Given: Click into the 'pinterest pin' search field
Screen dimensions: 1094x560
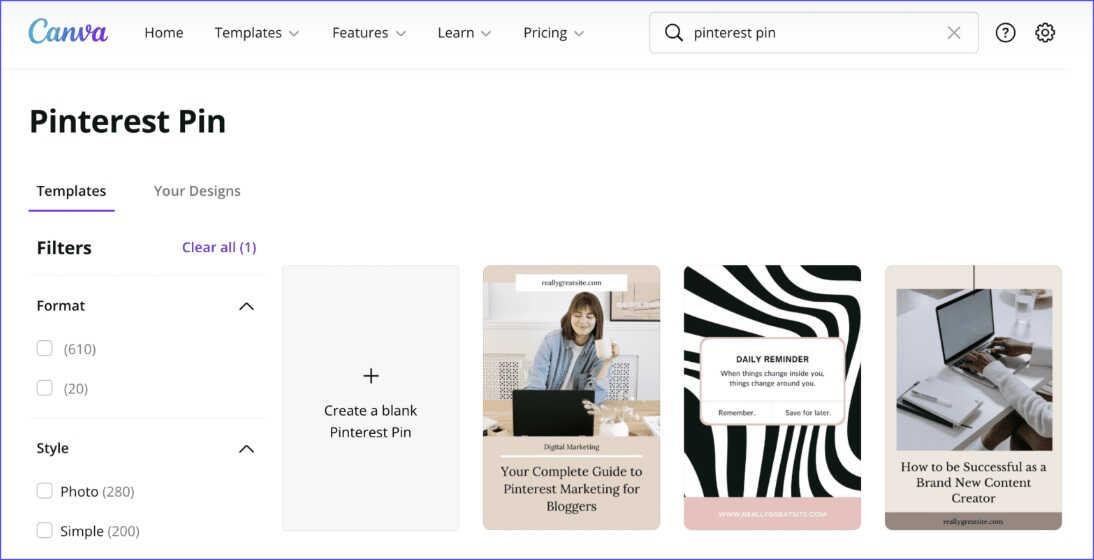Looking at the screenshot, I should (814, 33).
